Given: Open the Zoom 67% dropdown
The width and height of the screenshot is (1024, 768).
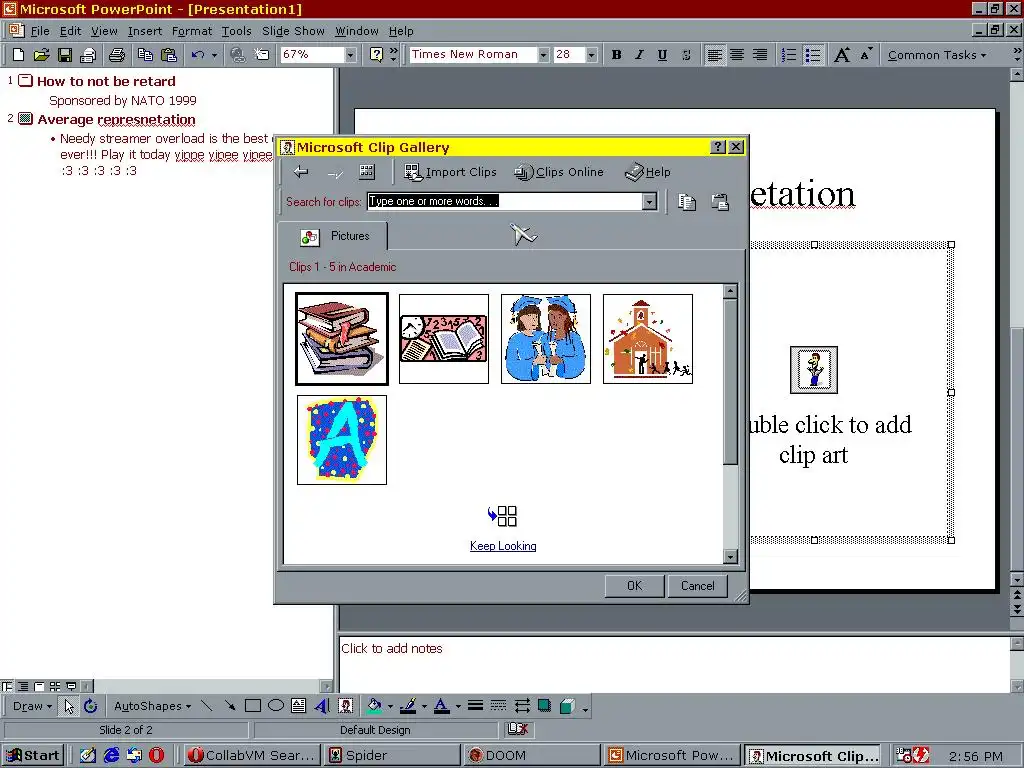Looking at the screenshot, I should (351, 55).
